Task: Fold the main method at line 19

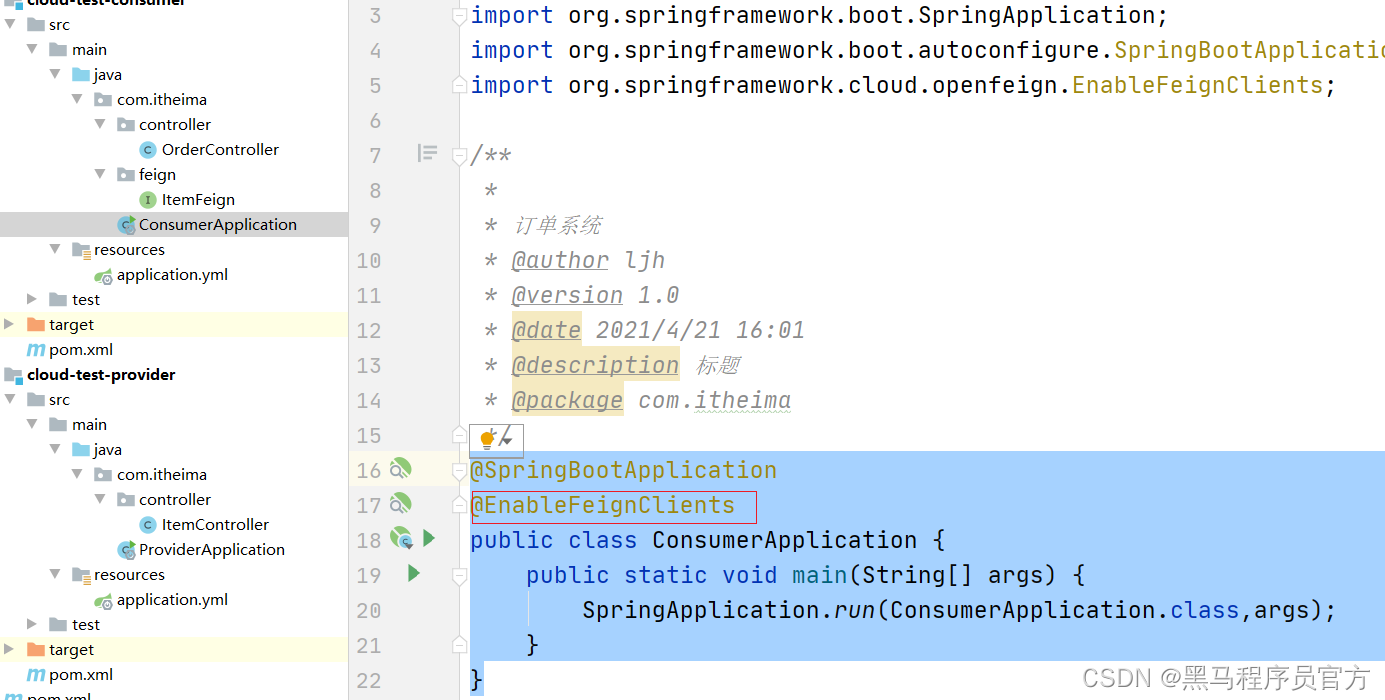Action: pyautogui.click(x=459, y=576)
